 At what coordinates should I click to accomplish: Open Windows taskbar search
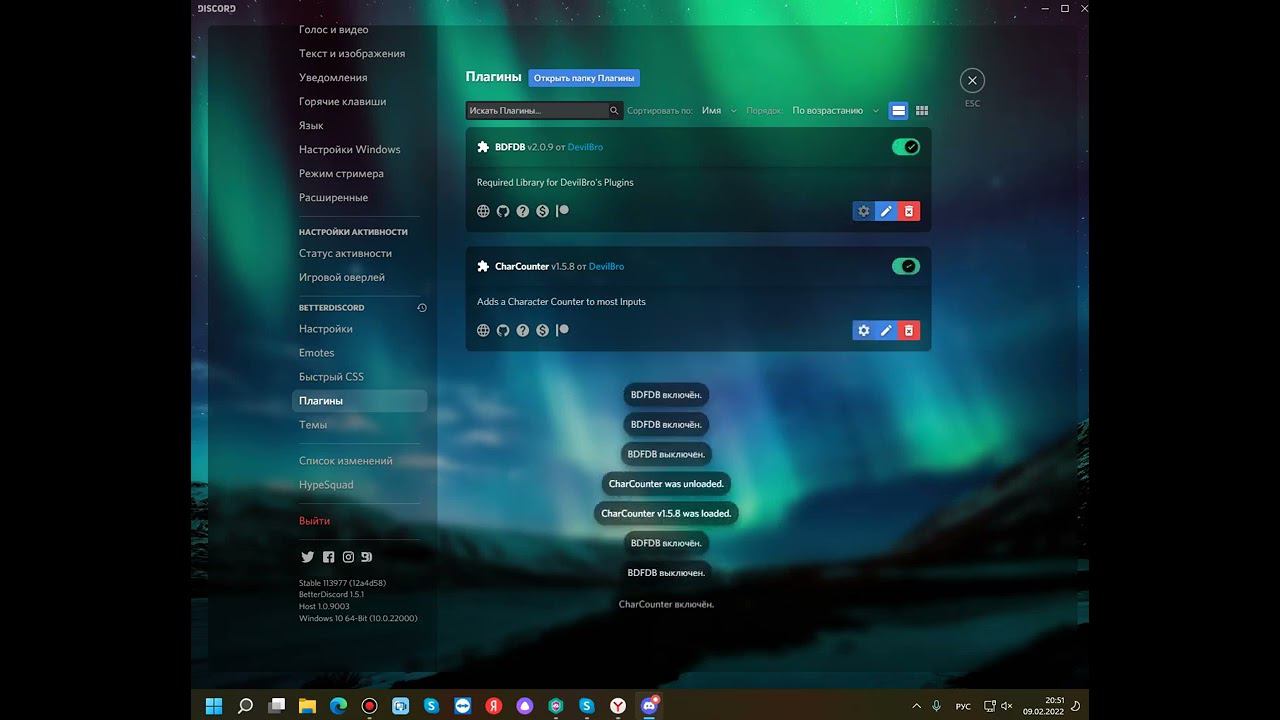(x=245, y=706)
